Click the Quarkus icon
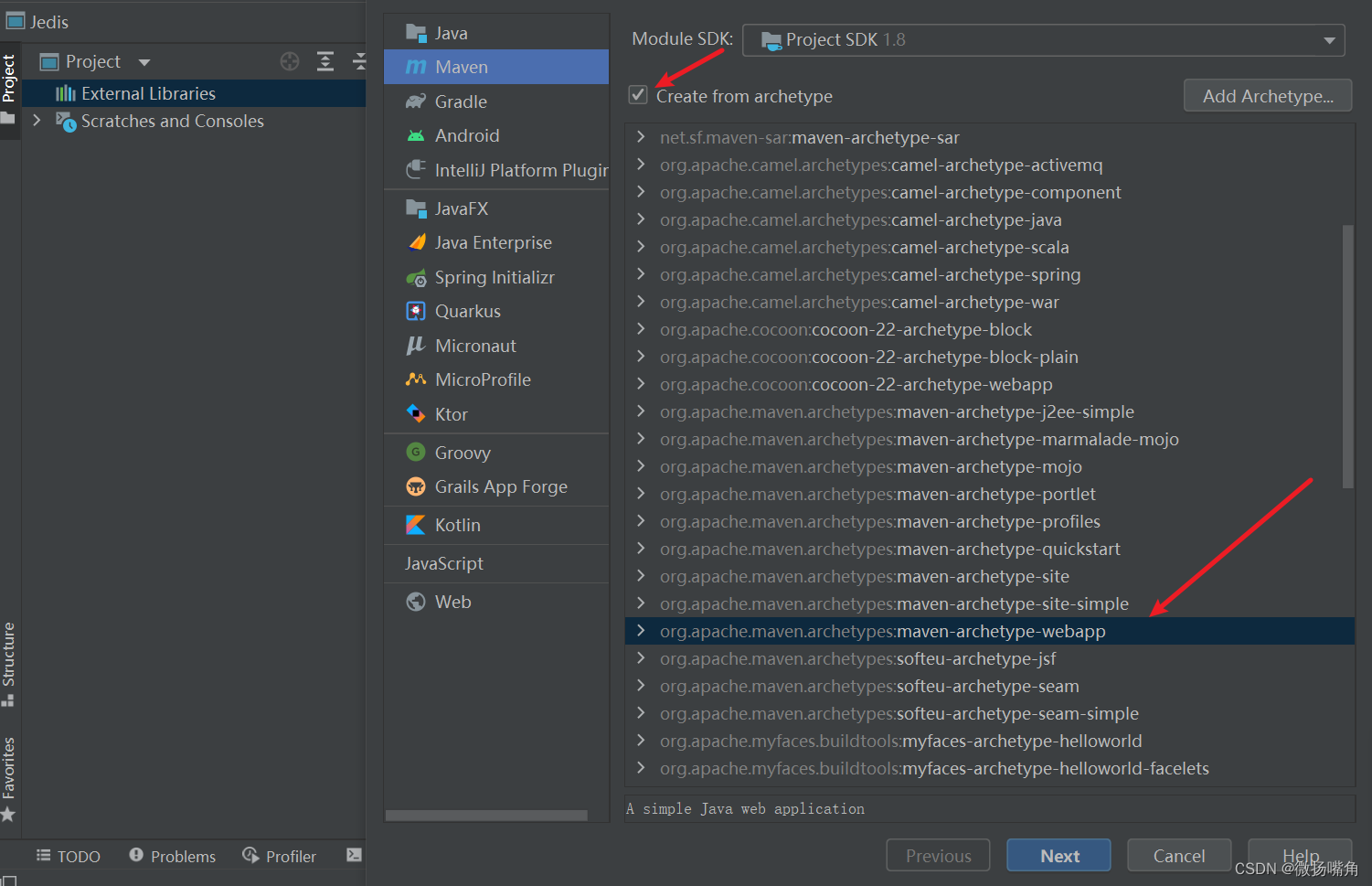 point(416,311)
